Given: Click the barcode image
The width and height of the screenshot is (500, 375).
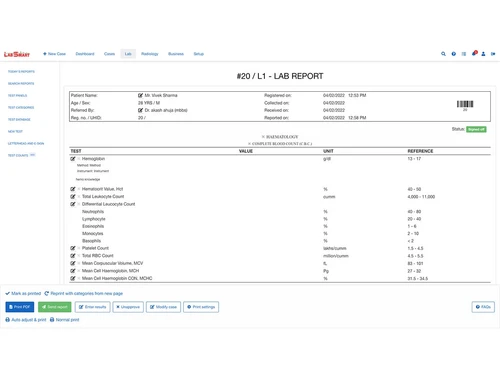Looking at the screenshot, I should (x=465, y=104).
